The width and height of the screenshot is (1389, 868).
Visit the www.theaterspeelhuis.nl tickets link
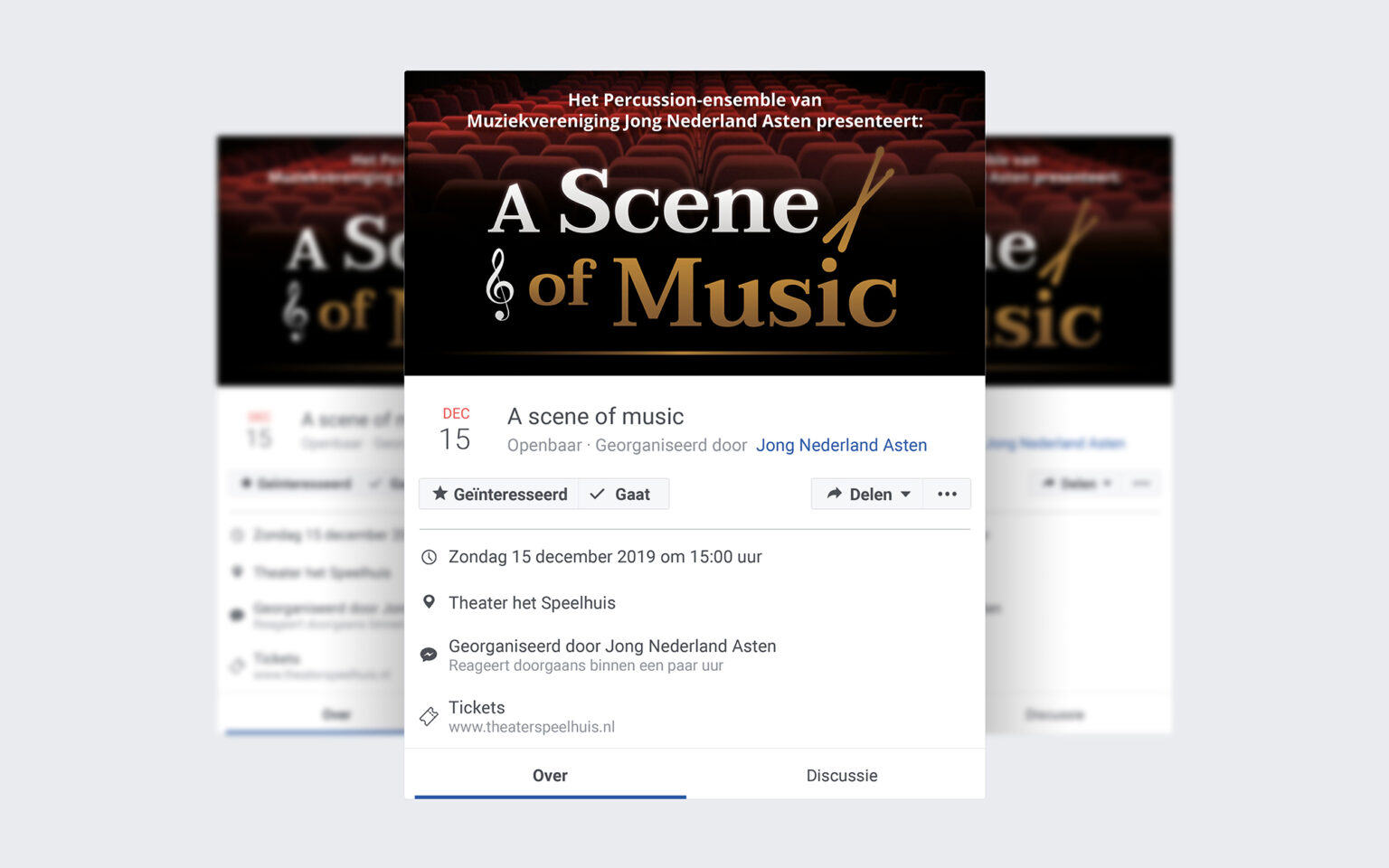[531, 726]
